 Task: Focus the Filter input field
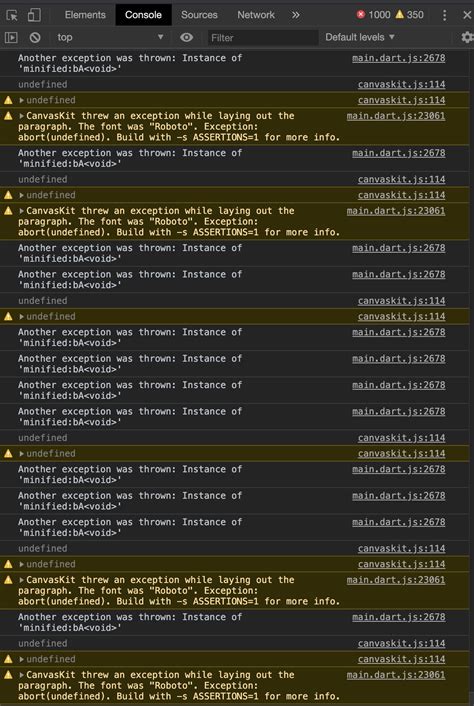coord(263,38)
